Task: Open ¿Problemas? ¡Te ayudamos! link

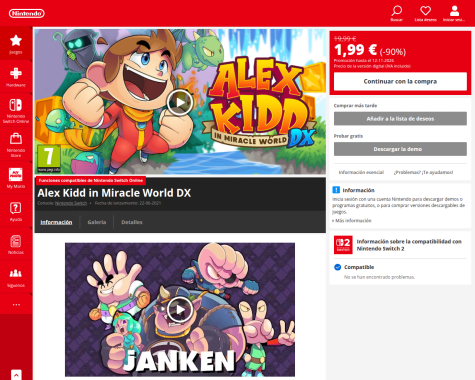Action: pyautogui.click(x=423, y=172)
